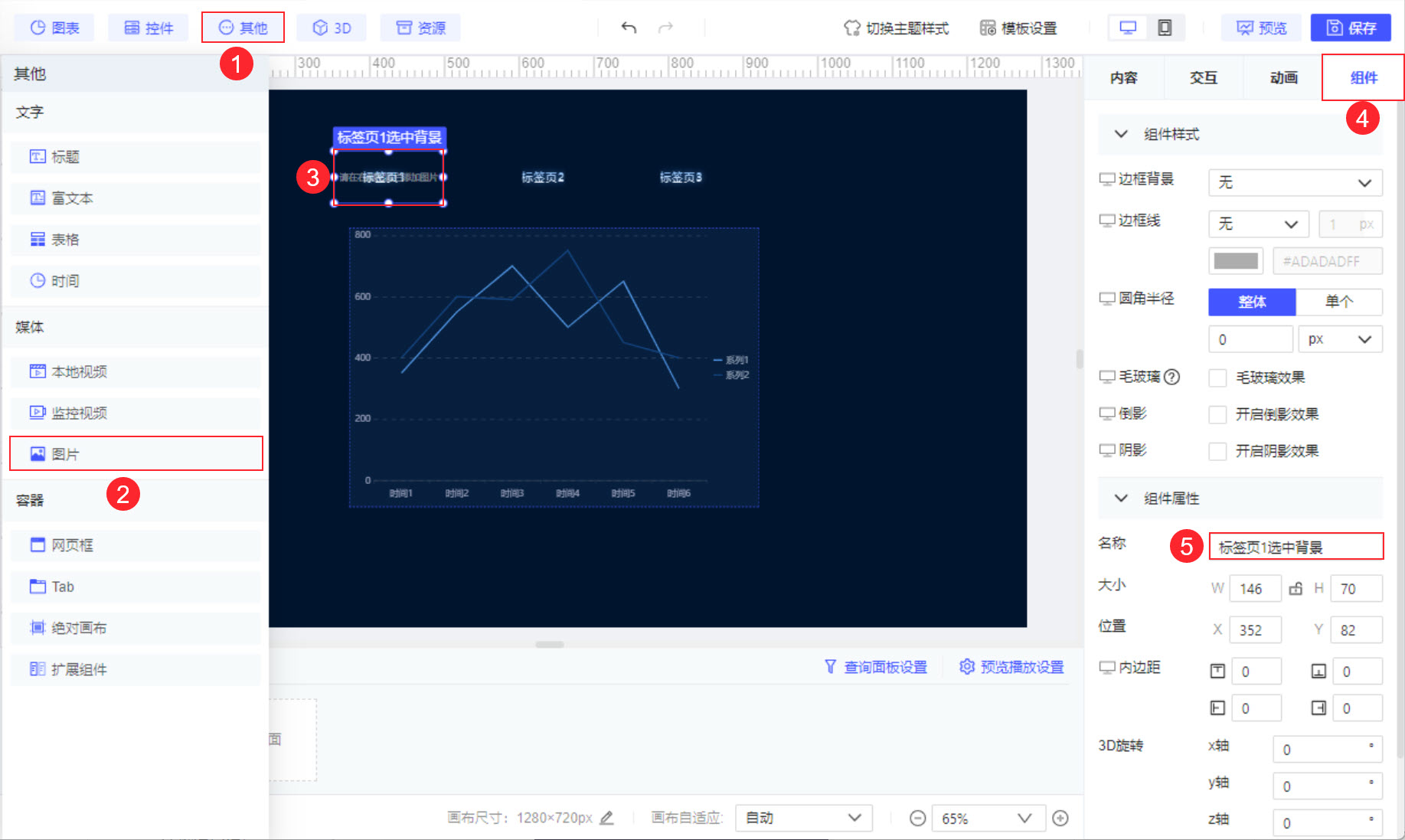
Task: Add a 监控视频 surveillance video component
Action: point(136,413)
